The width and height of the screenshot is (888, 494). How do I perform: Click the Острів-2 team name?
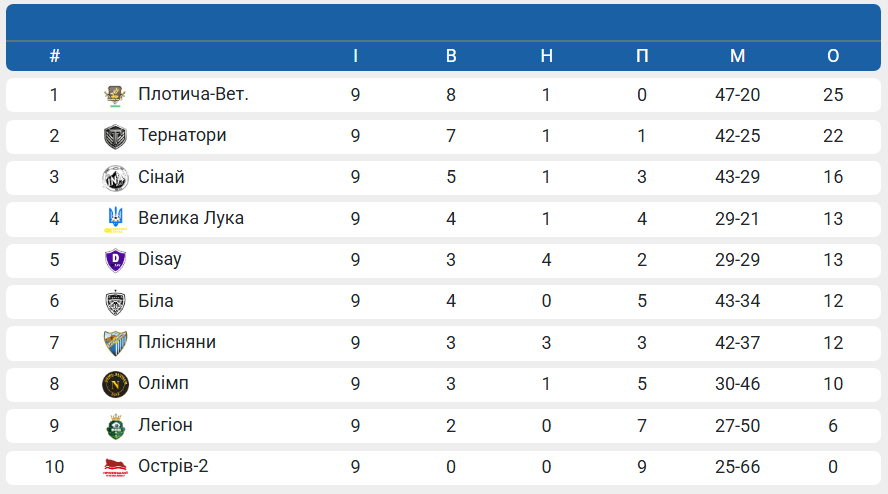pyautogui.click(x=174, y=466)
